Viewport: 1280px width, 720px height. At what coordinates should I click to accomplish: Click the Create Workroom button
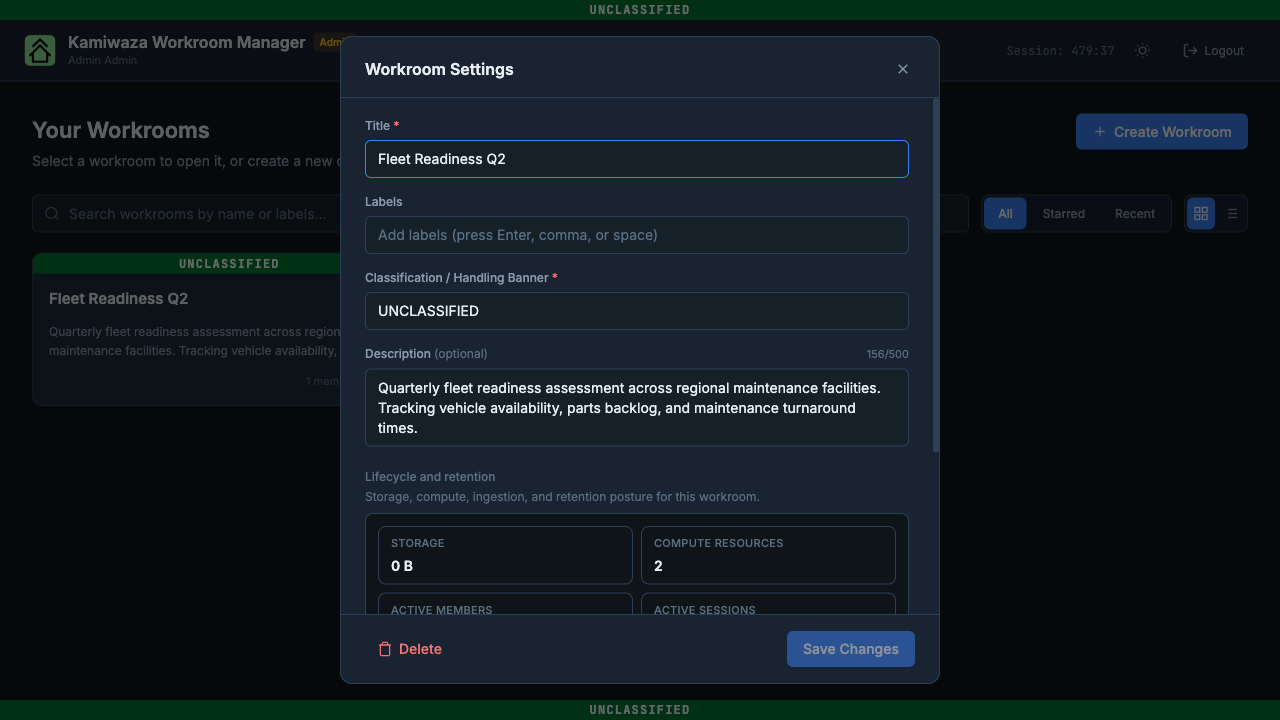click(1162, 132)
